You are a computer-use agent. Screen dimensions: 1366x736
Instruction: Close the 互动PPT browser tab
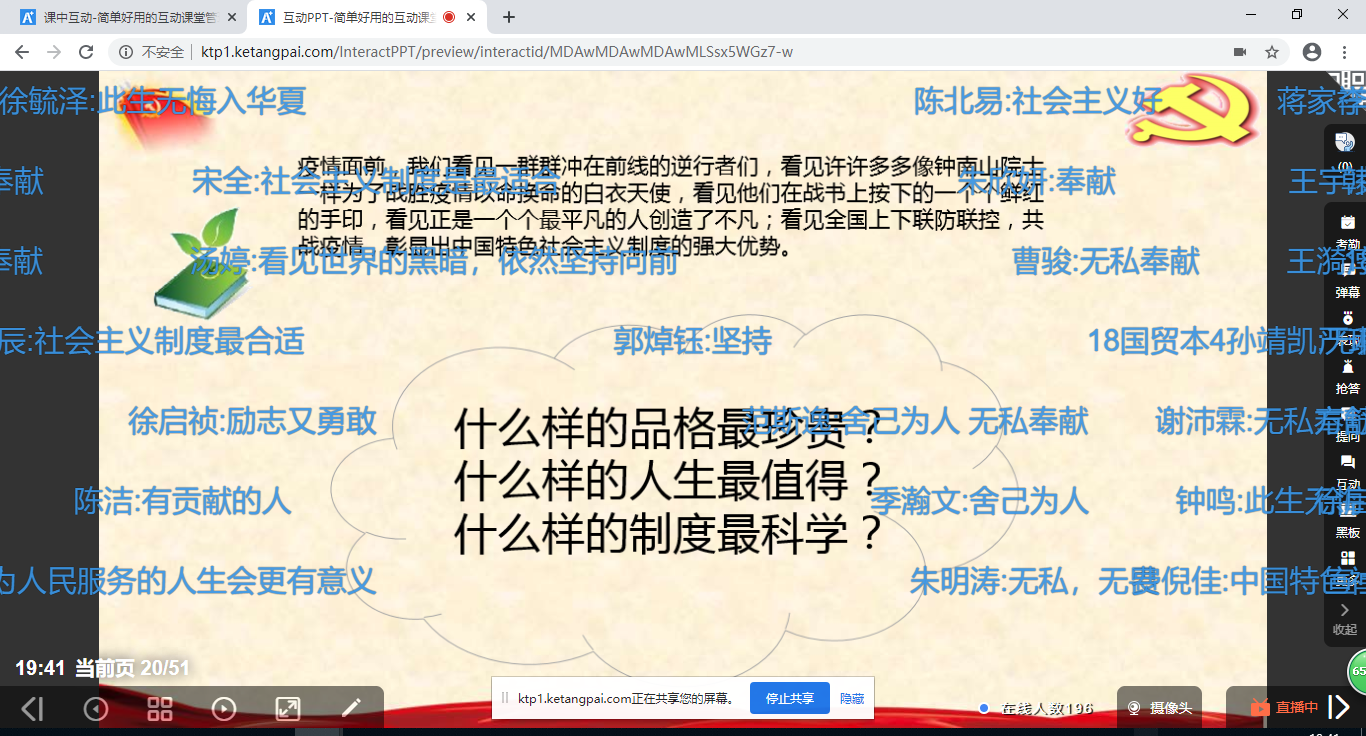coord(470,17)
